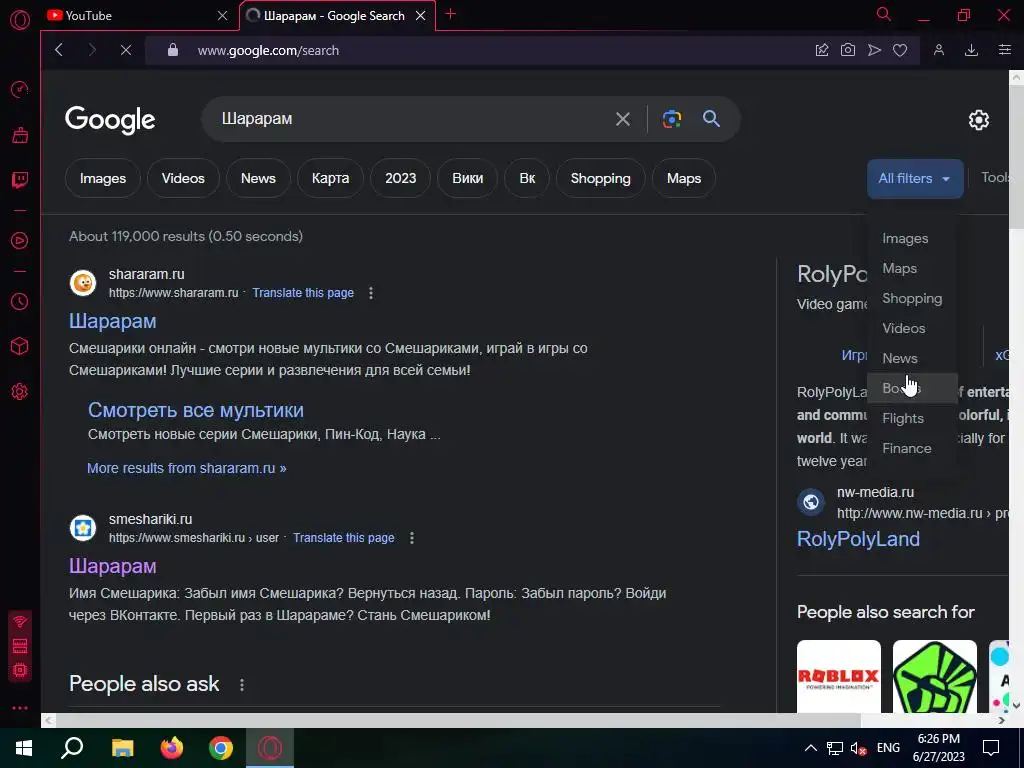
Task: Stop loading the page
Action: tap(125, 50)
